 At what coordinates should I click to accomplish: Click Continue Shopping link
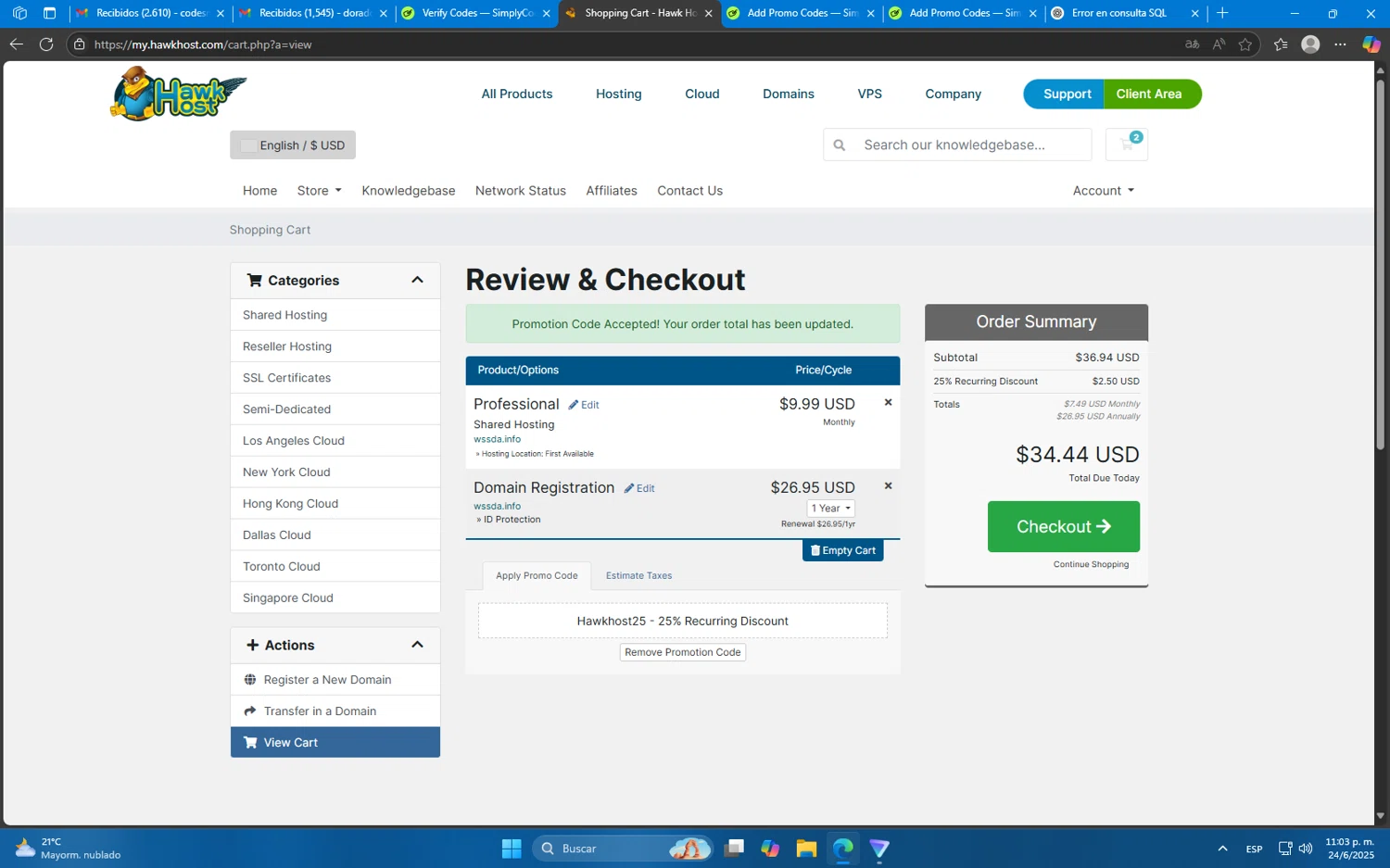[x=1091, y=565]
